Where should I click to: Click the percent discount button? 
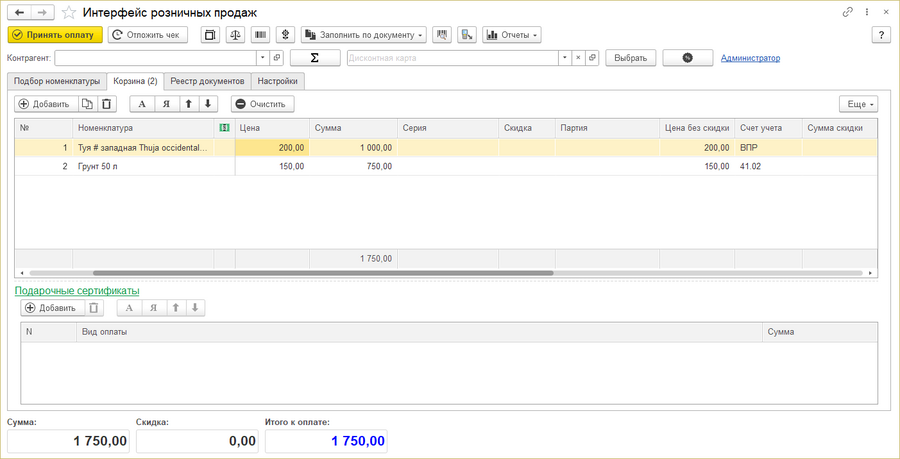(687, 58)
